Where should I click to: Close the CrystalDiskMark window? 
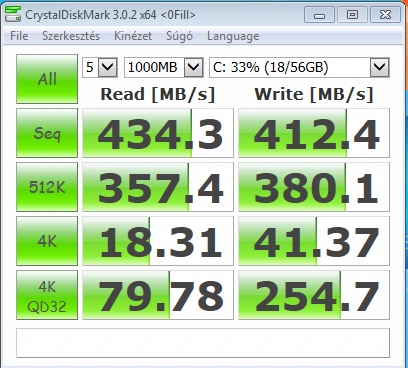pos(385,15)
